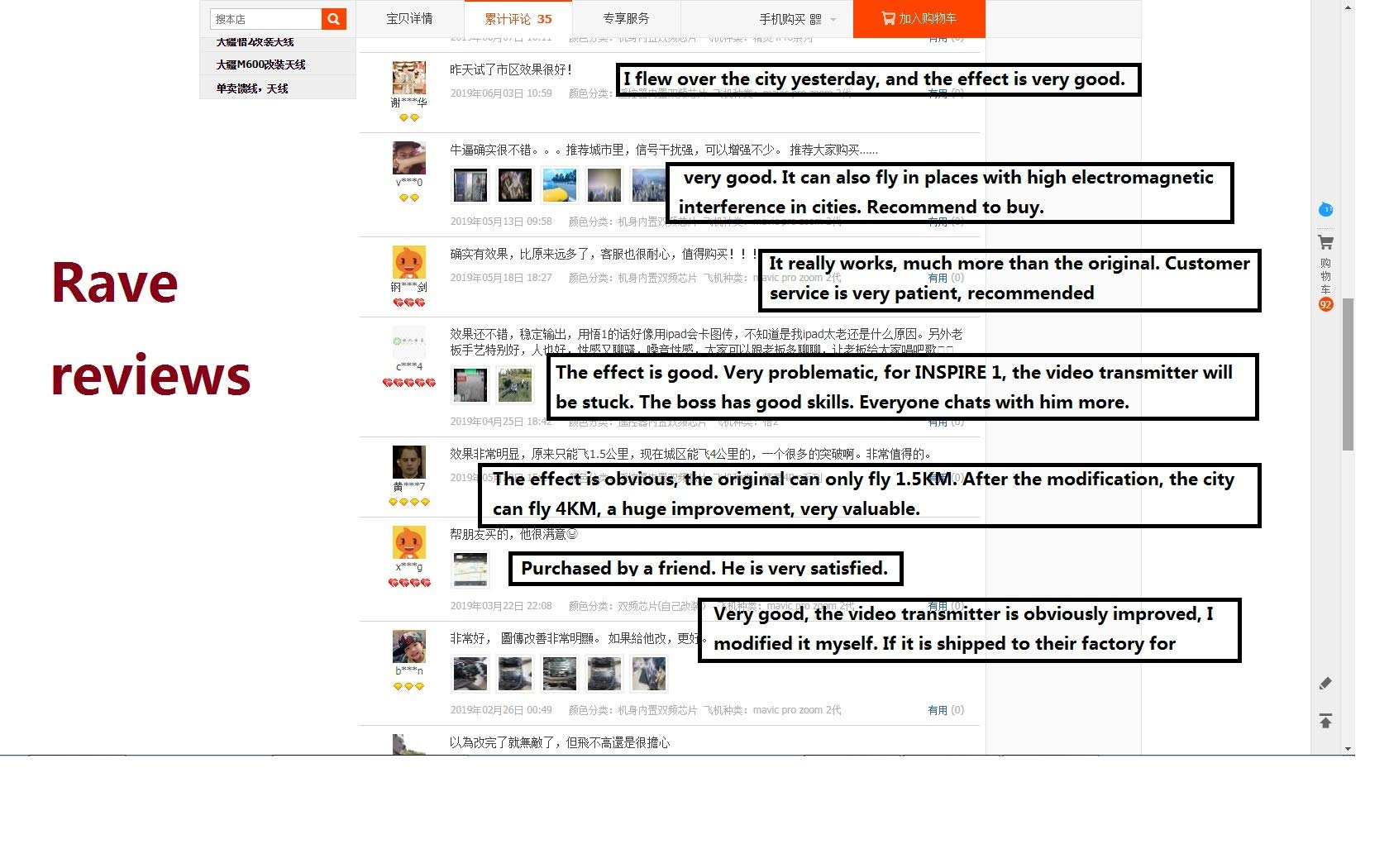Open the shopping cart icon in right sidebar
The height and width of the screenshot is (868, 1389).
point(1325,243)
